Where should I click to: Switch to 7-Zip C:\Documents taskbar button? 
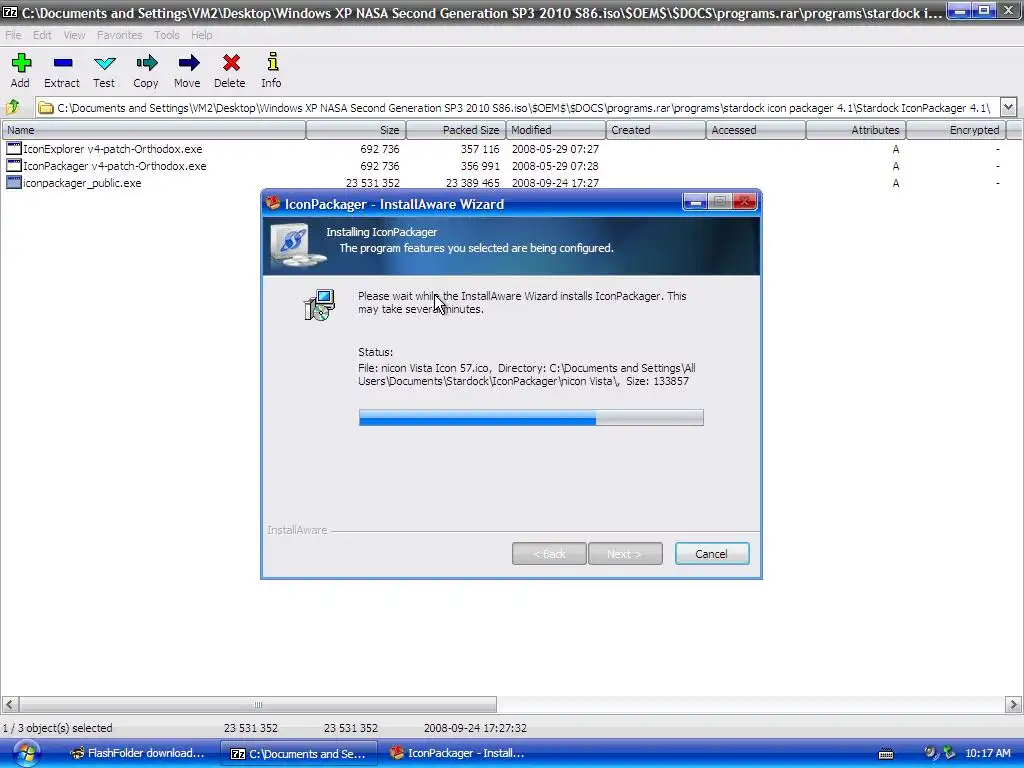298,753
